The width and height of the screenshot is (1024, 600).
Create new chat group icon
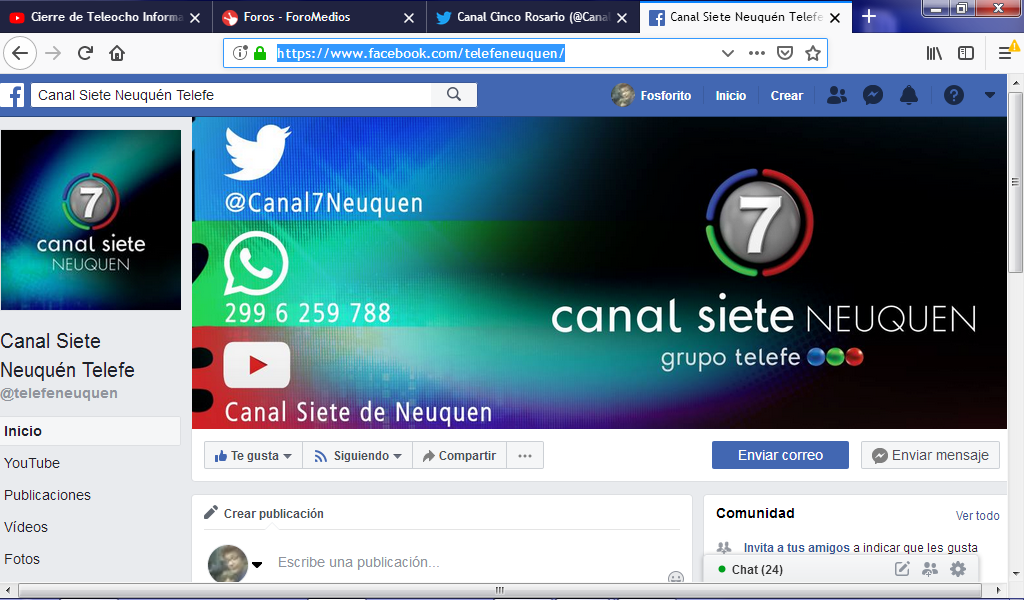click(929, 569)
